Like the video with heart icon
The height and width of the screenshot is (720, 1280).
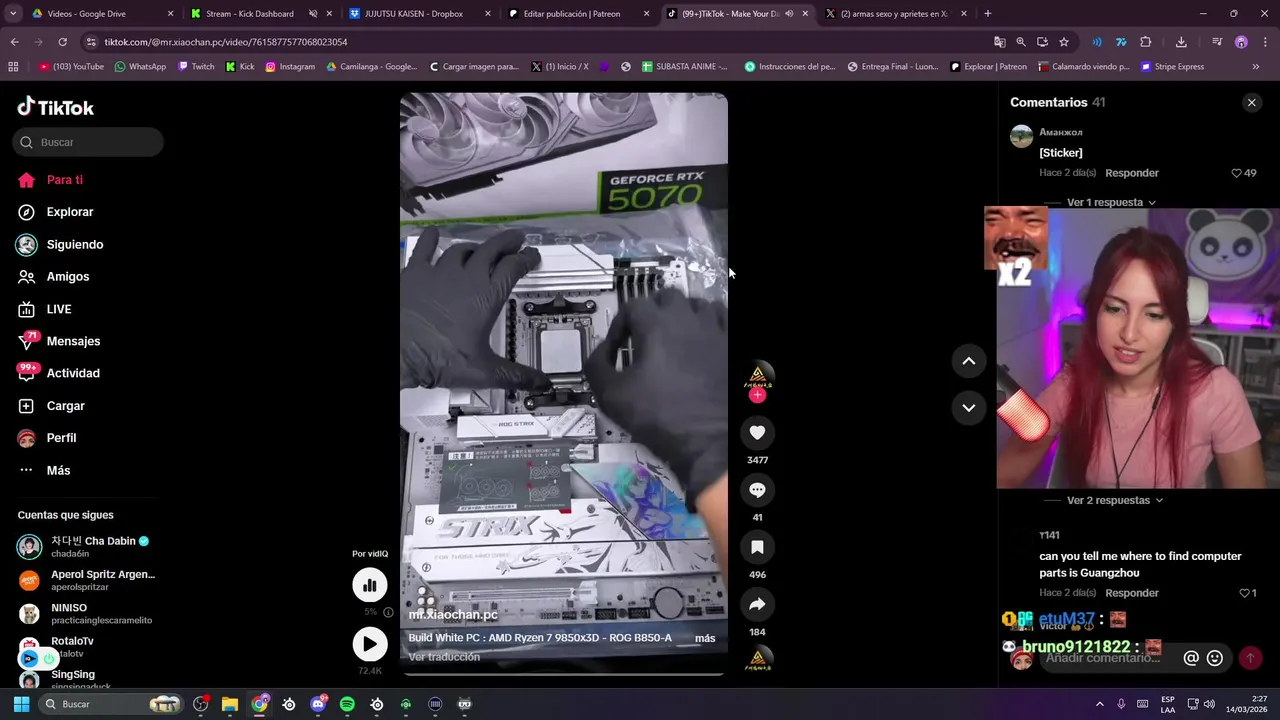tap(757, 432)
